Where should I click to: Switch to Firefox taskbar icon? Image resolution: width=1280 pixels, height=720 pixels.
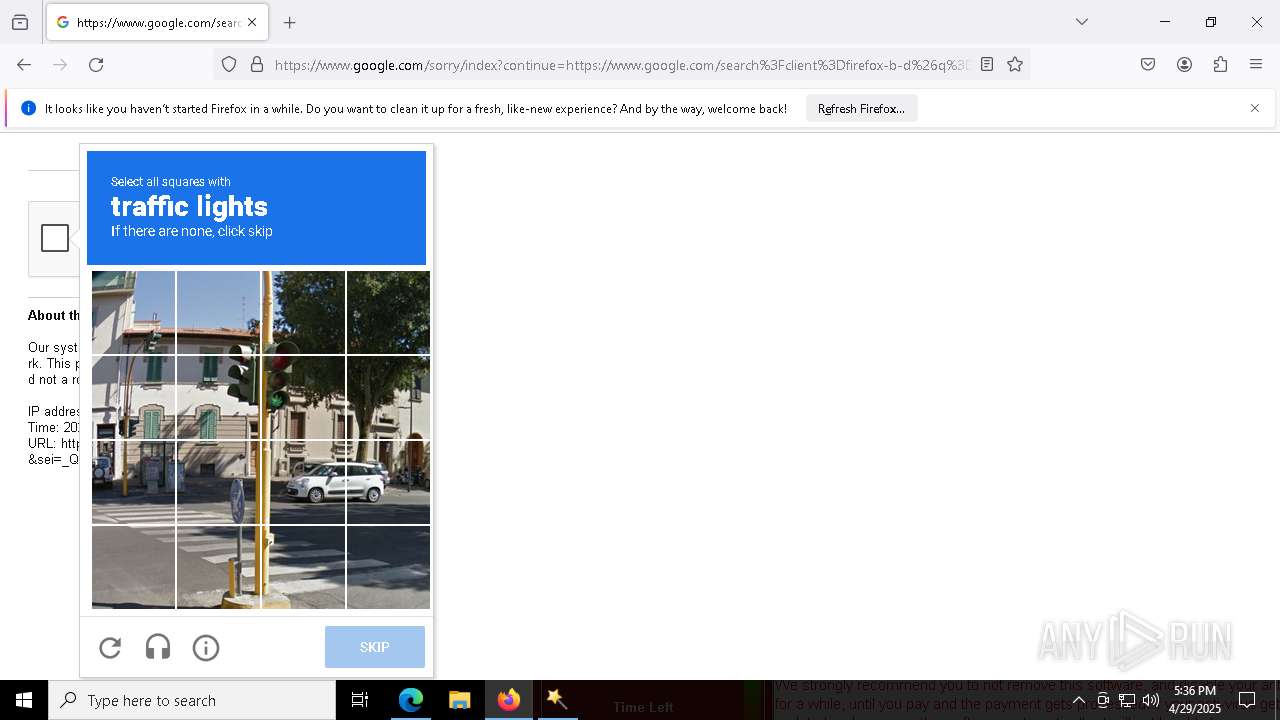tap(508, 700)
